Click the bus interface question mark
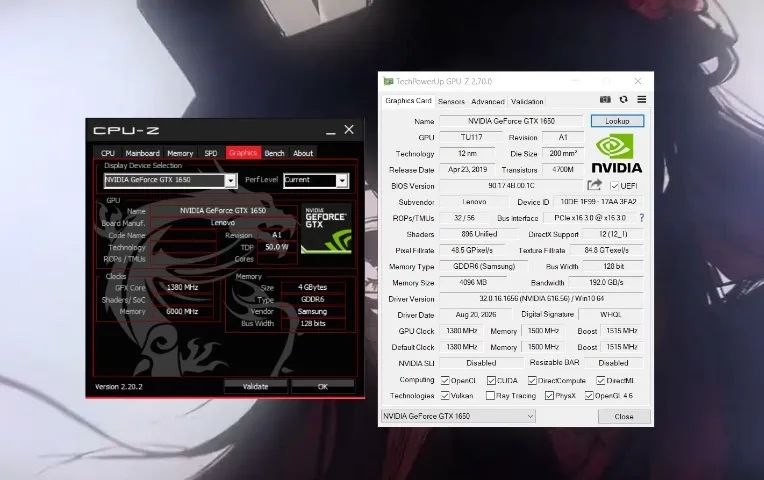This screenshot has height=480, width=764. click(x=642, y=218)
